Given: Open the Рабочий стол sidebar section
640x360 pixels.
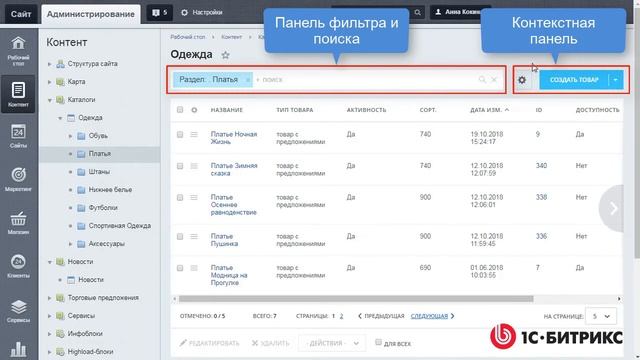Looking at the screenshot, I should click(18, 51).
